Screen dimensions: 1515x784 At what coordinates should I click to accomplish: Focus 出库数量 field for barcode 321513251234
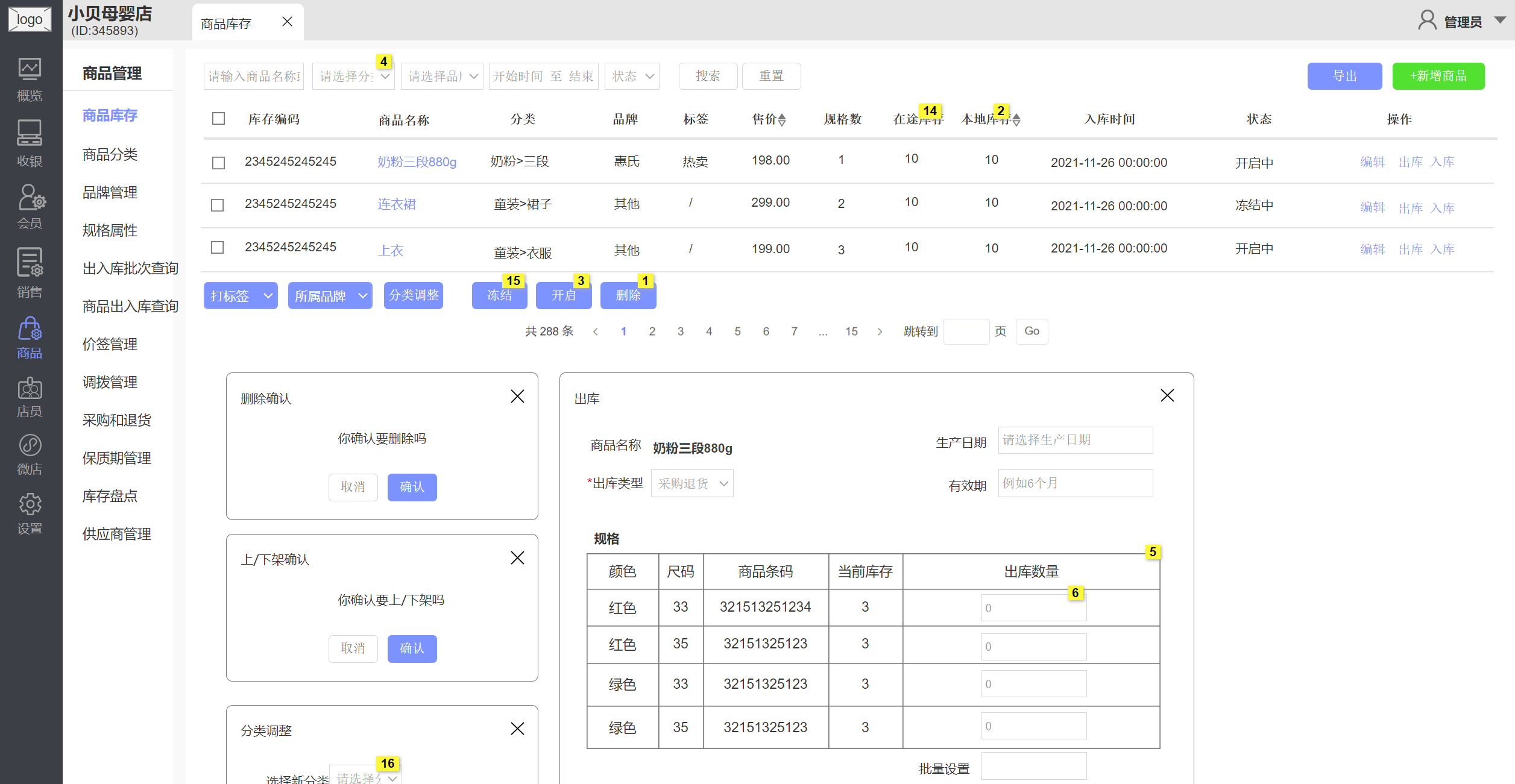click(x=1034, y=607)
